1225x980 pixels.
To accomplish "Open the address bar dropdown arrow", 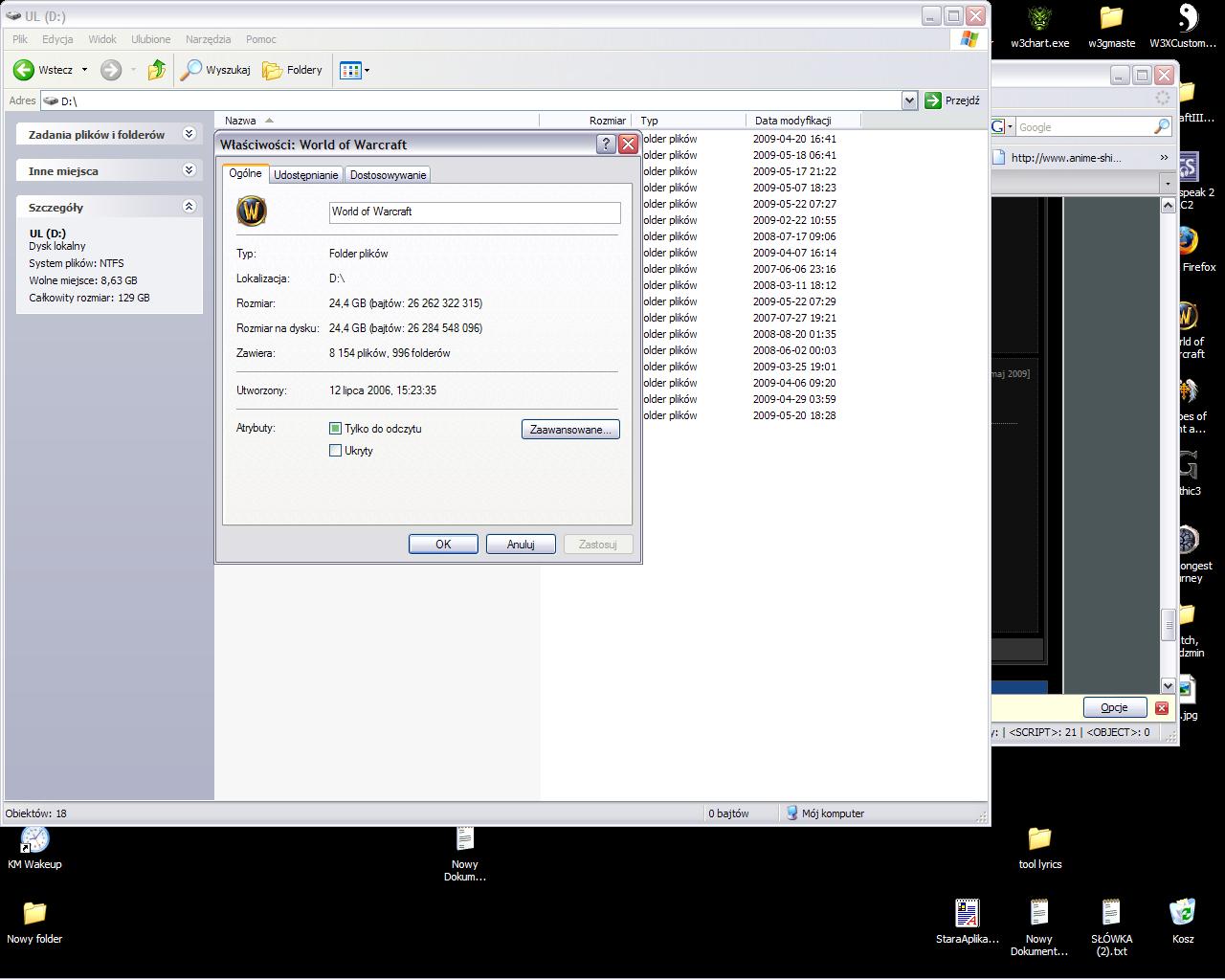I will (909, 100).
